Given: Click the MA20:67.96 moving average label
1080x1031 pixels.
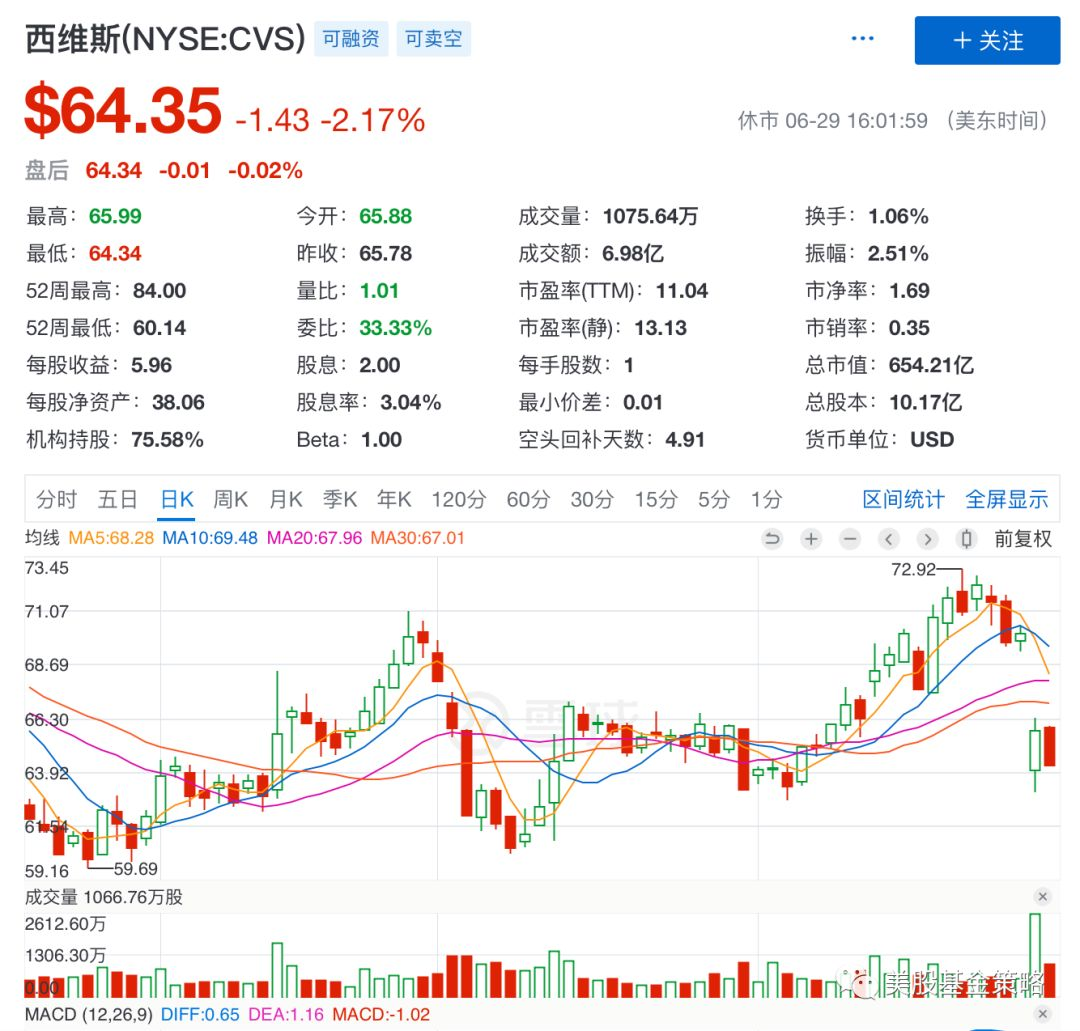Looking at the screenshot, I should (314, 538).
